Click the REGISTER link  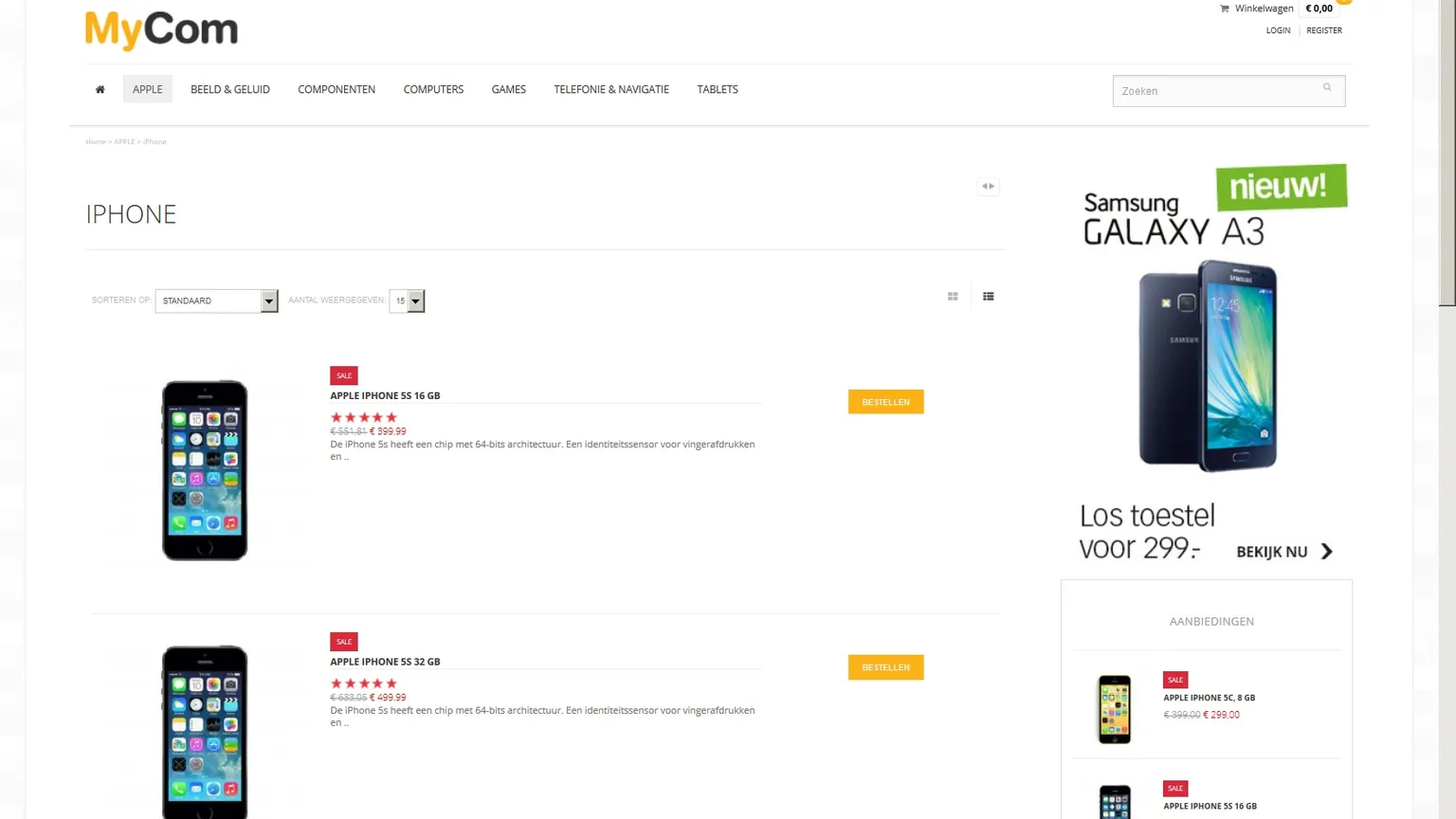[1324, 30]
